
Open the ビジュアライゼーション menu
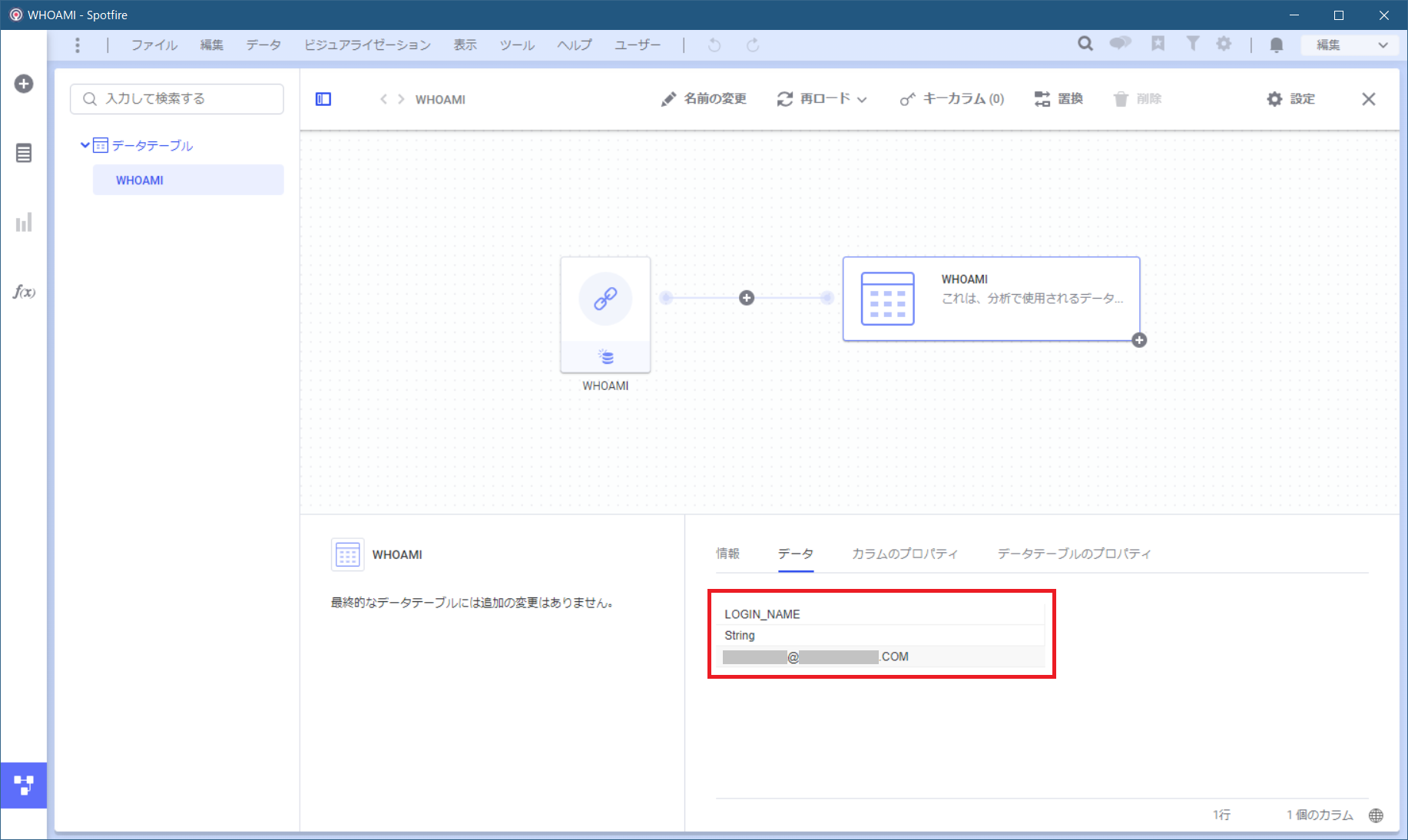coord(367,45)
